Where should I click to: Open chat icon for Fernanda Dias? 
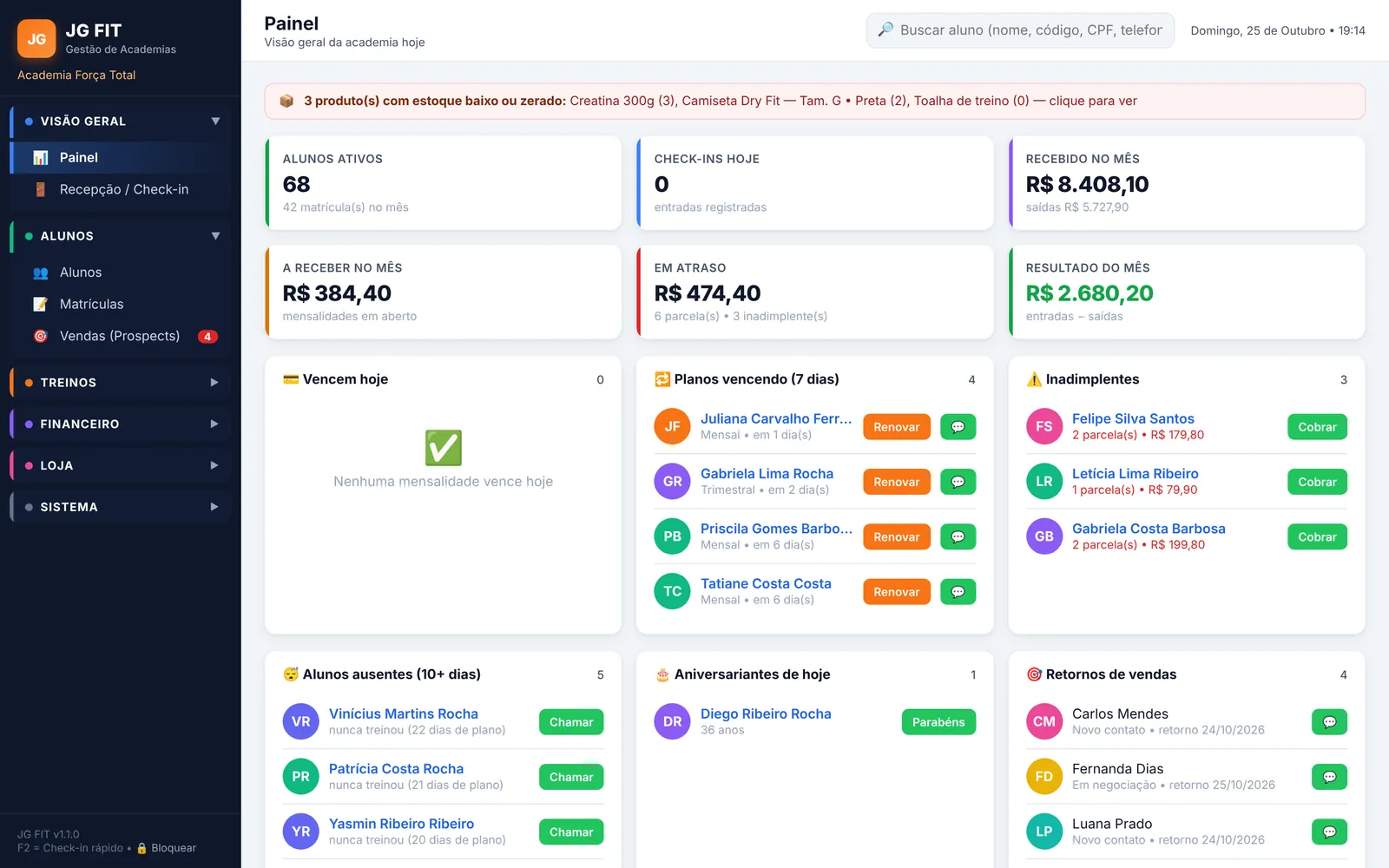click(x=1329, y=777)
